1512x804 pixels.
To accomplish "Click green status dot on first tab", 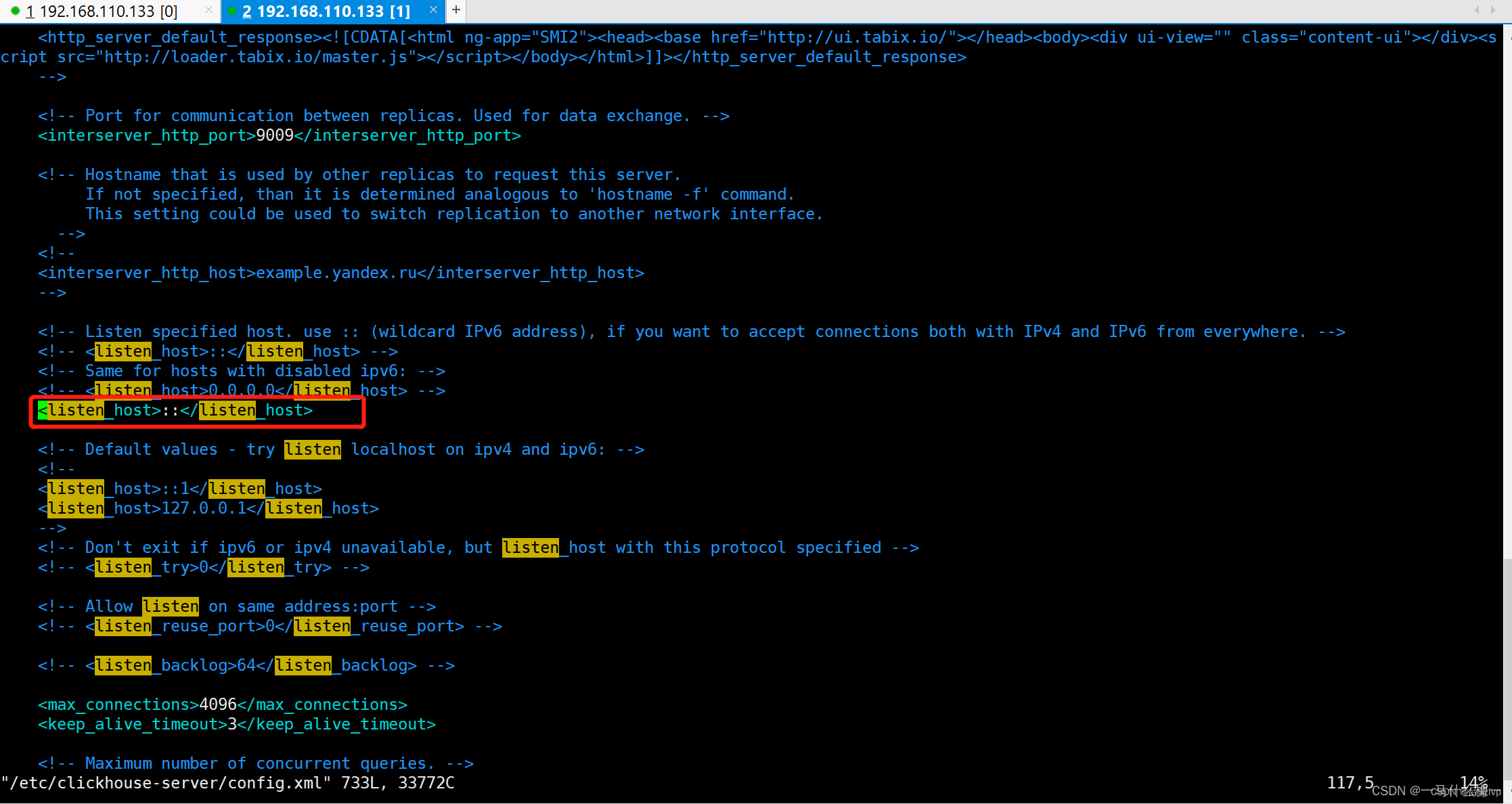I will coord(15,12).
